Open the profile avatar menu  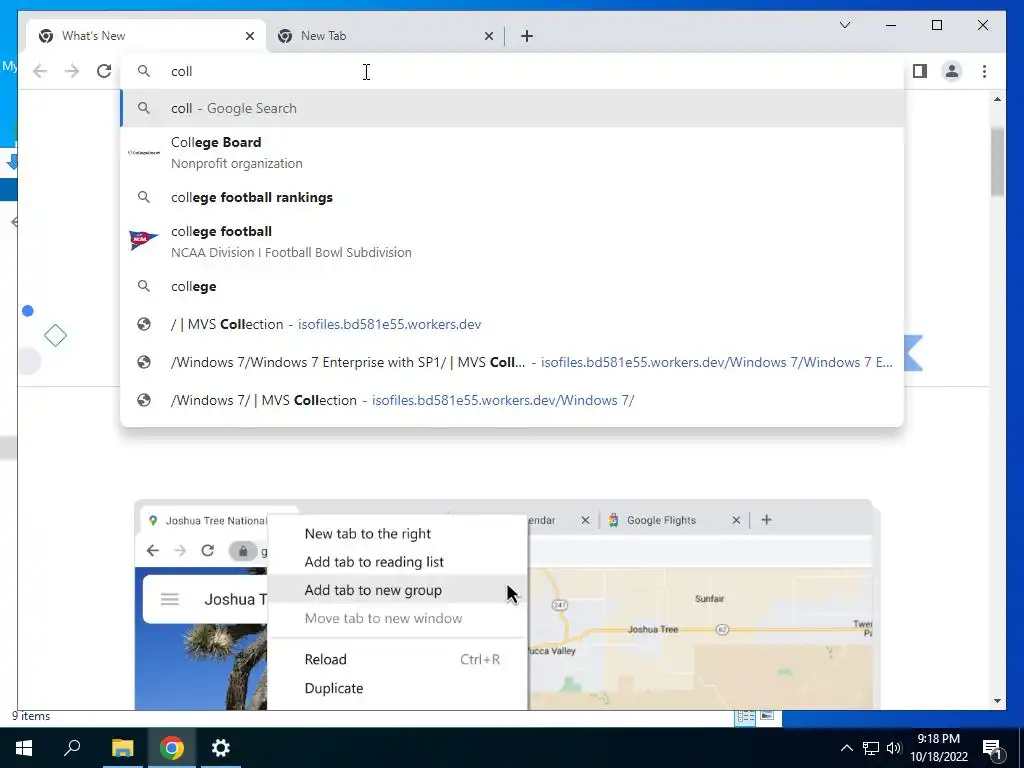click(x=952, y=71)
